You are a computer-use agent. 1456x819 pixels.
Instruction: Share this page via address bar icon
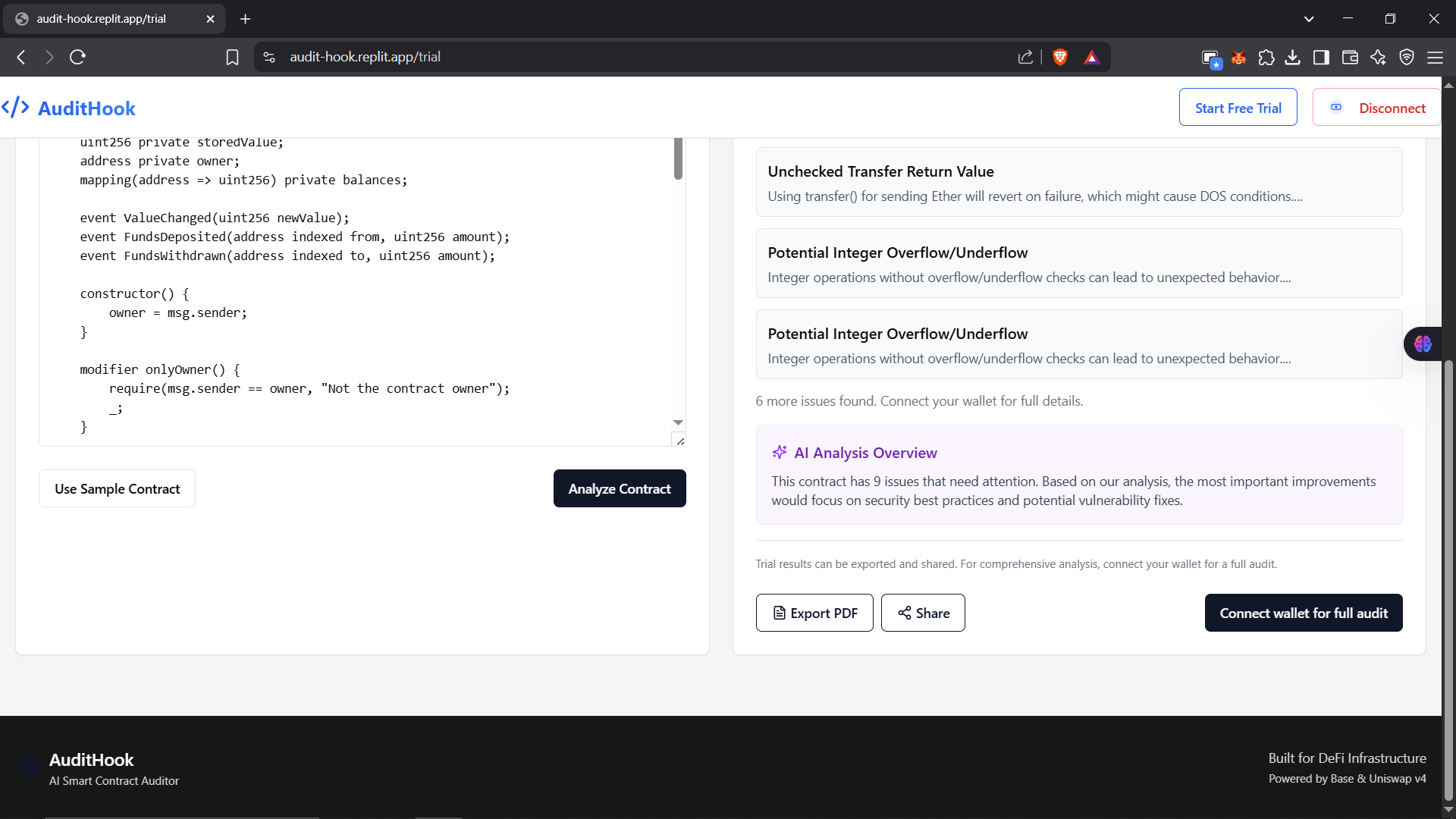[1025, 57]
